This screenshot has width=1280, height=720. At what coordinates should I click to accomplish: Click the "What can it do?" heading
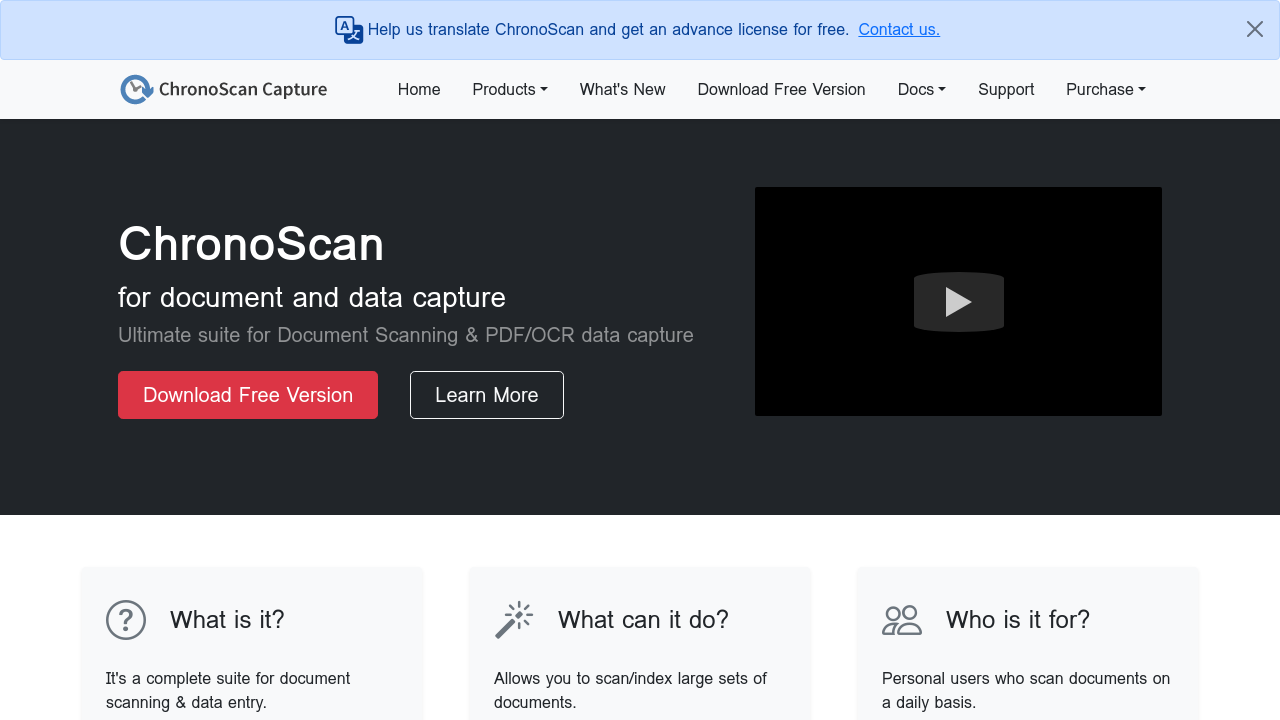pos(643,620)
